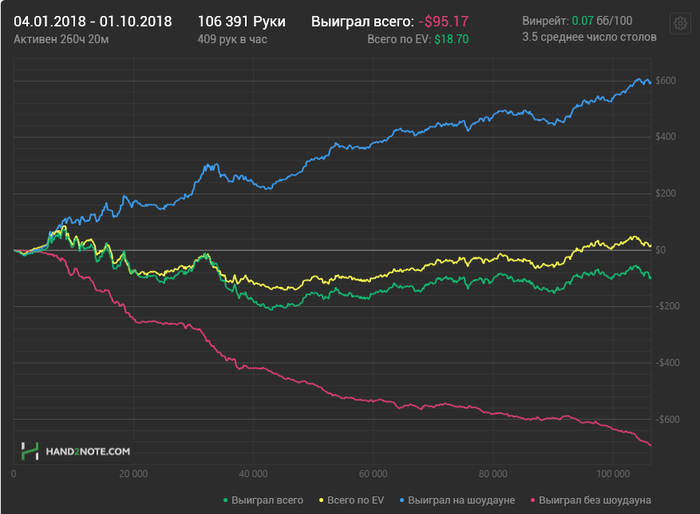Image resolution: width=700 pixels, height=514 pixels.
Task: Click the winrate value 0.07 бб/100
Action: (602, 21)
